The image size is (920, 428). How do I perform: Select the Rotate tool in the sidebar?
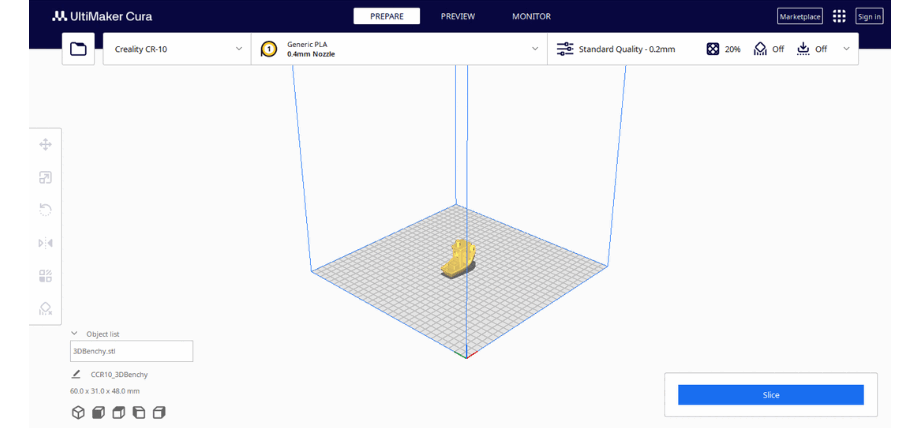tap(45, 210)
